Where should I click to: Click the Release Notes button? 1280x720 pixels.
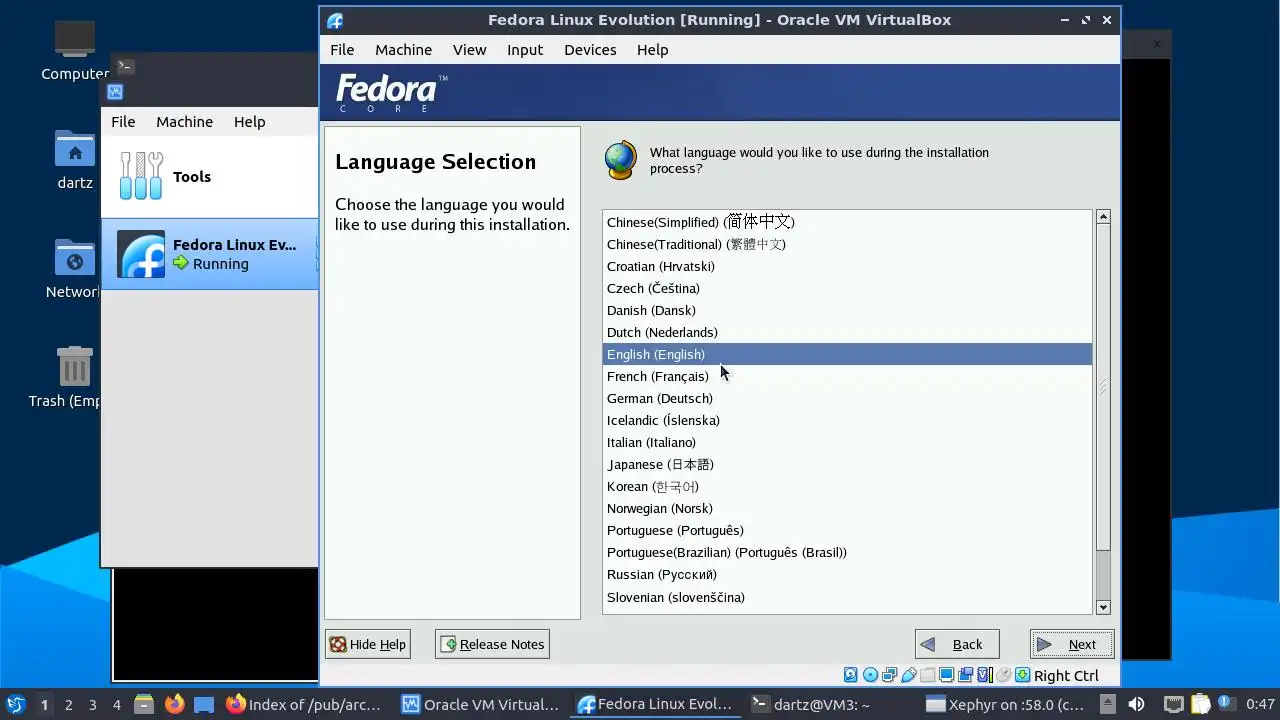tap(492, 644)
